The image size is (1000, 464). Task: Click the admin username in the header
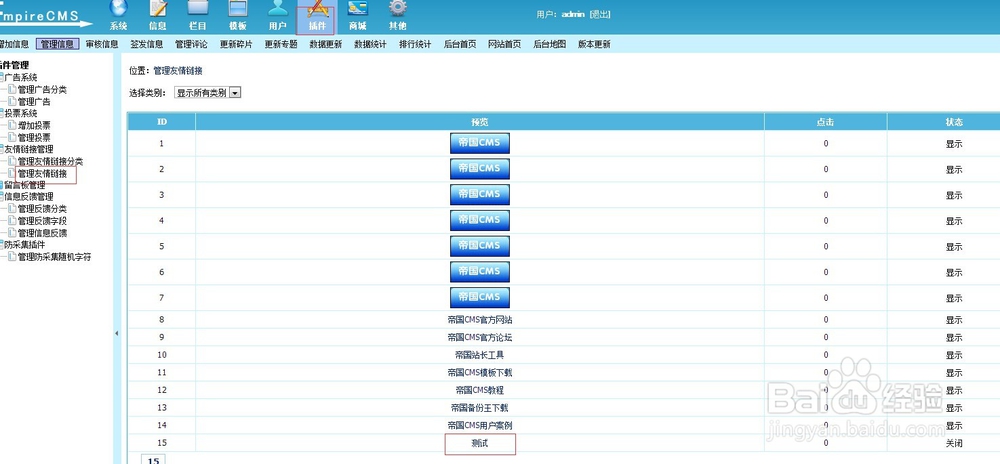573,14
